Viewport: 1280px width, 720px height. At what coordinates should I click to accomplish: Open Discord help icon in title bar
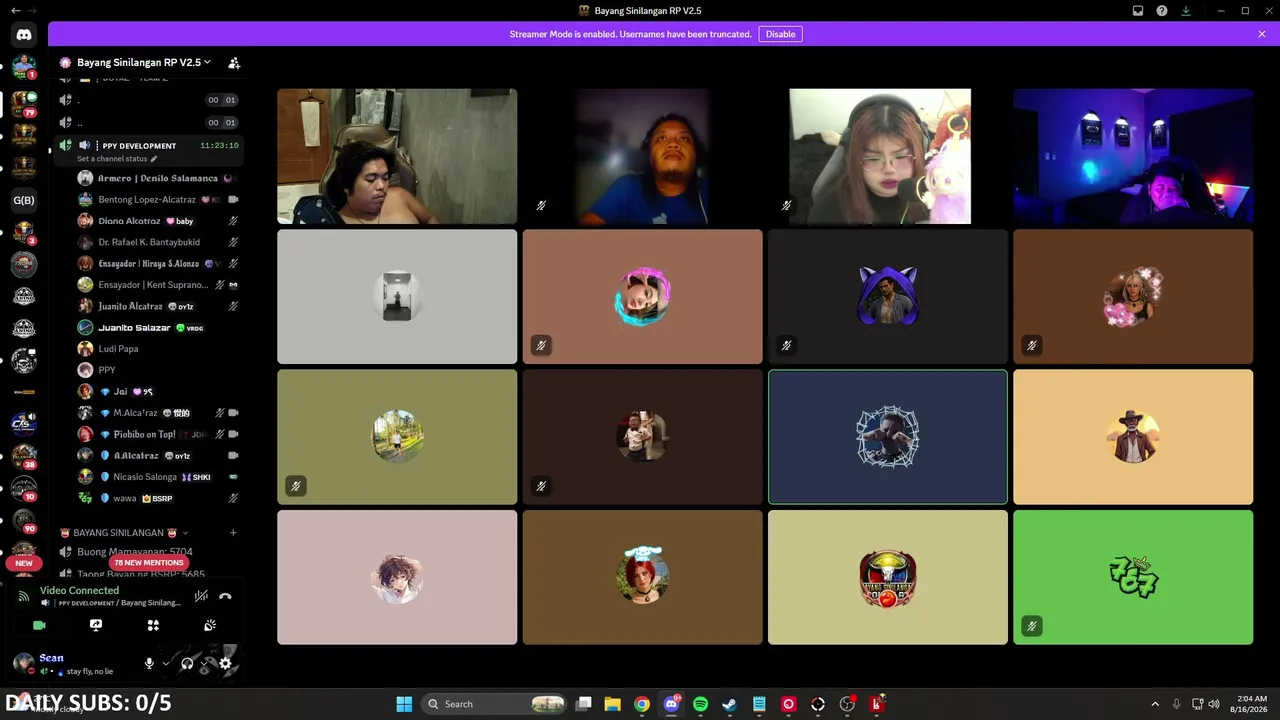[x=1162, y=11]
